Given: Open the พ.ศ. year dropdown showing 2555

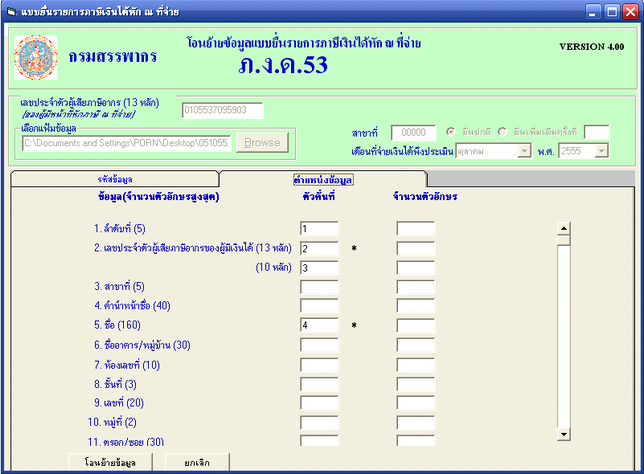Looking at the screenshot, I should coord(600,151).
